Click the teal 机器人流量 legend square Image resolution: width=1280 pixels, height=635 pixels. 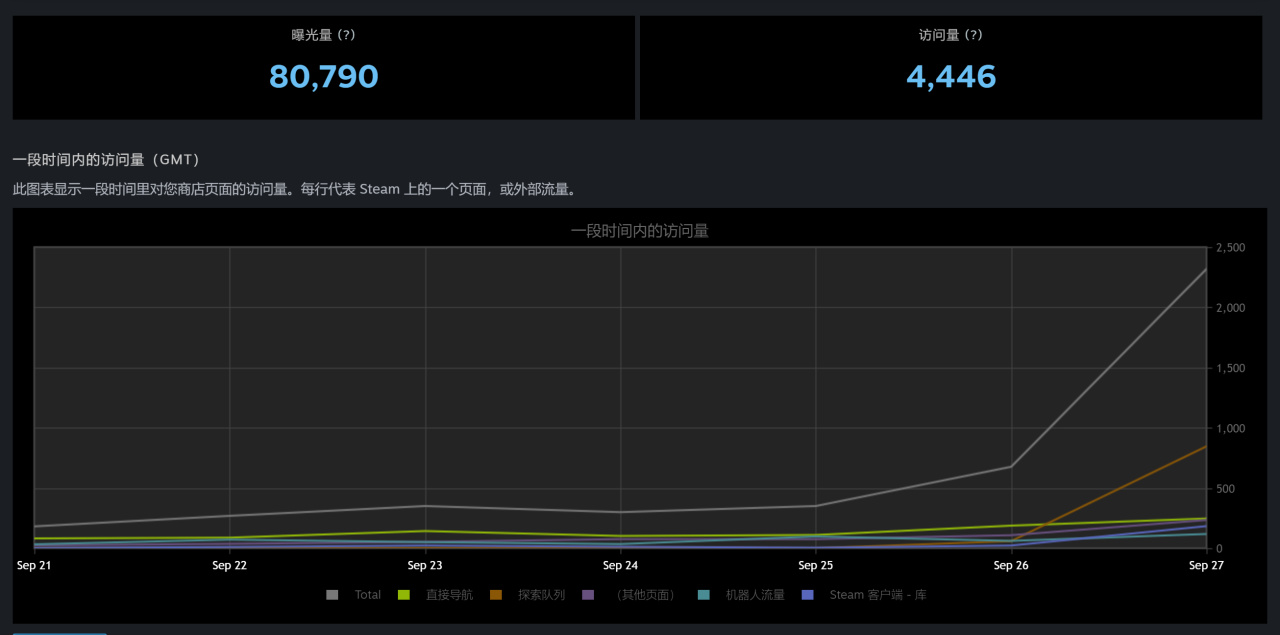click(x=704, y=595)
